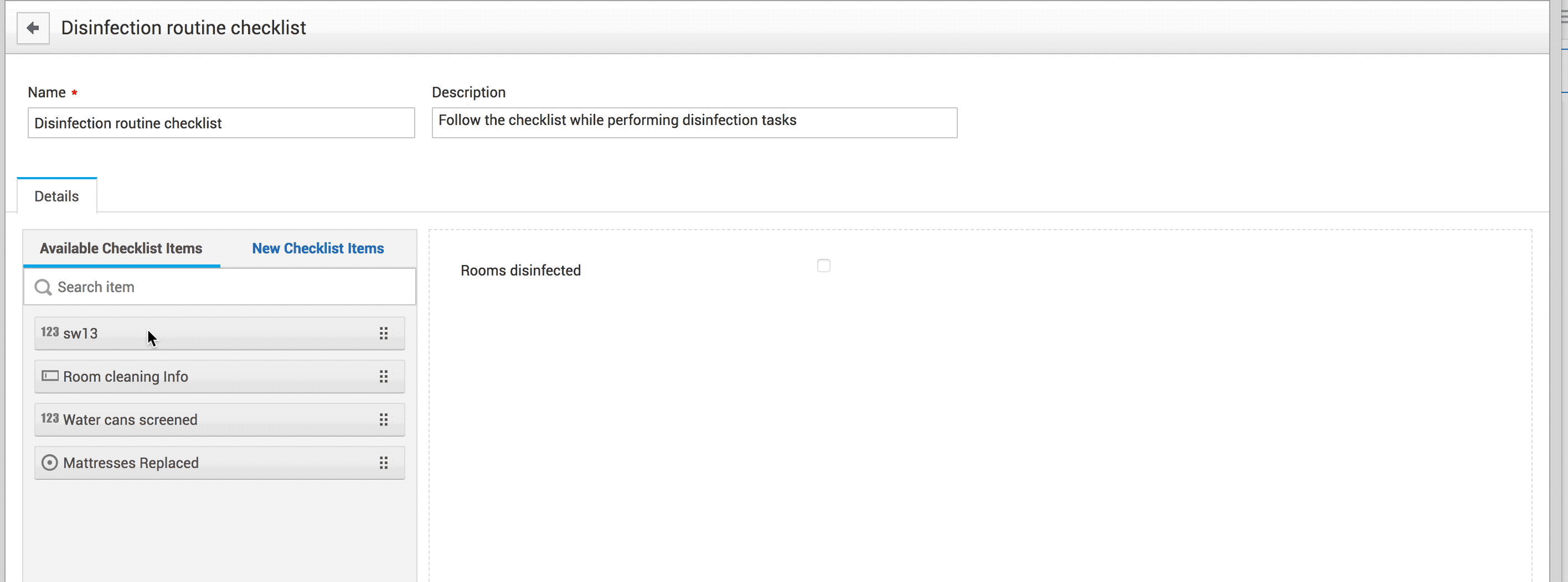The height and width of the screenshot is (582, 1568).
Task: Click the radio type icon on Mattresses Replaced
Action: point(50,462)
